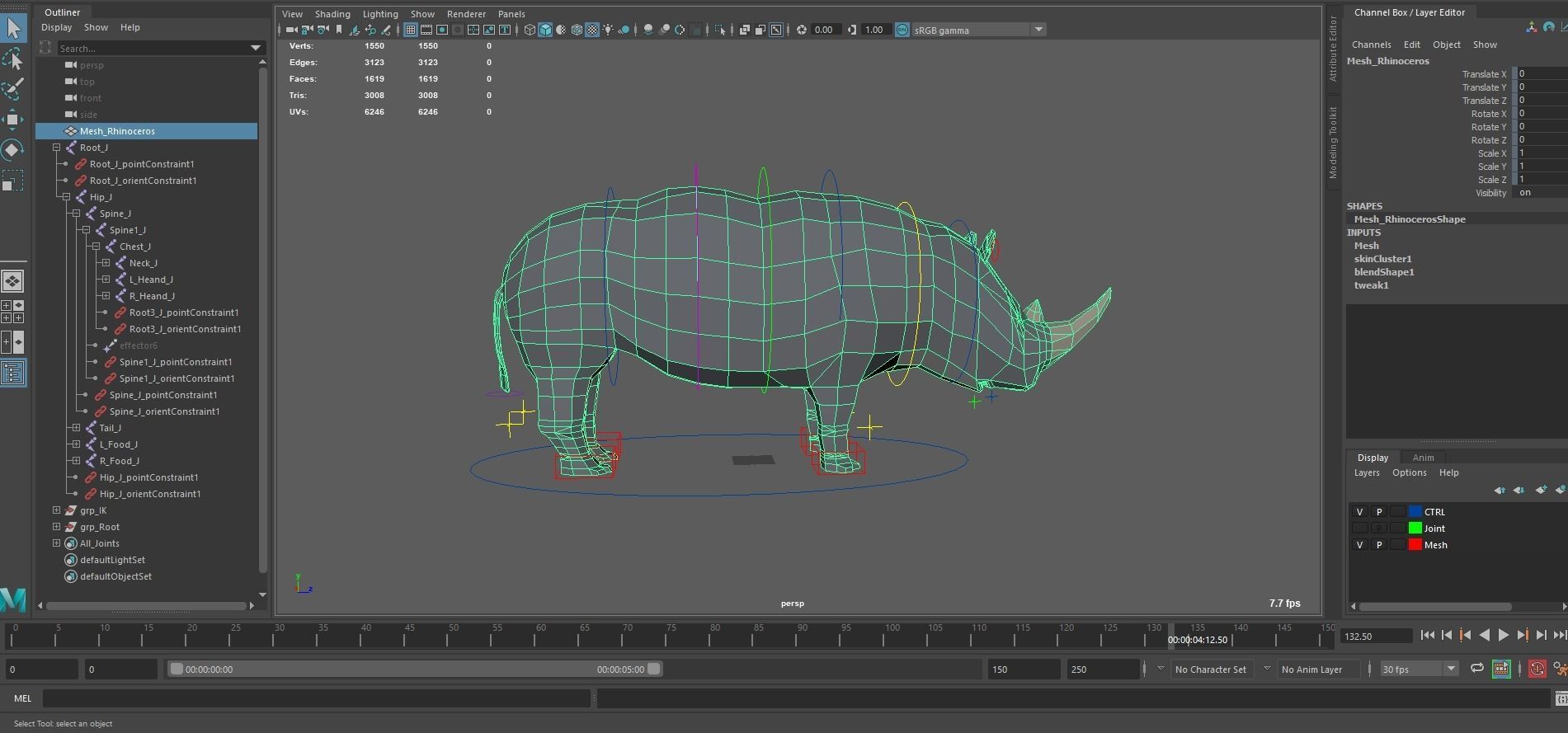Toggle visibility box of Joint layer

(x=1359, y=529)
